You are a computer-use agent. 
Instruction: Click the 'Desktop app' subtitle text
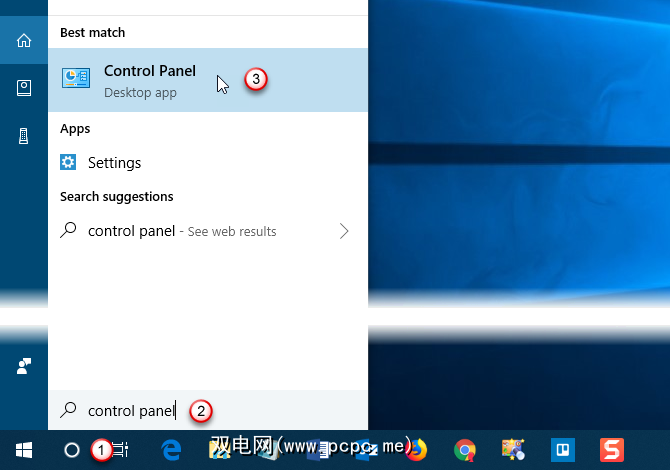coord(140,93)
